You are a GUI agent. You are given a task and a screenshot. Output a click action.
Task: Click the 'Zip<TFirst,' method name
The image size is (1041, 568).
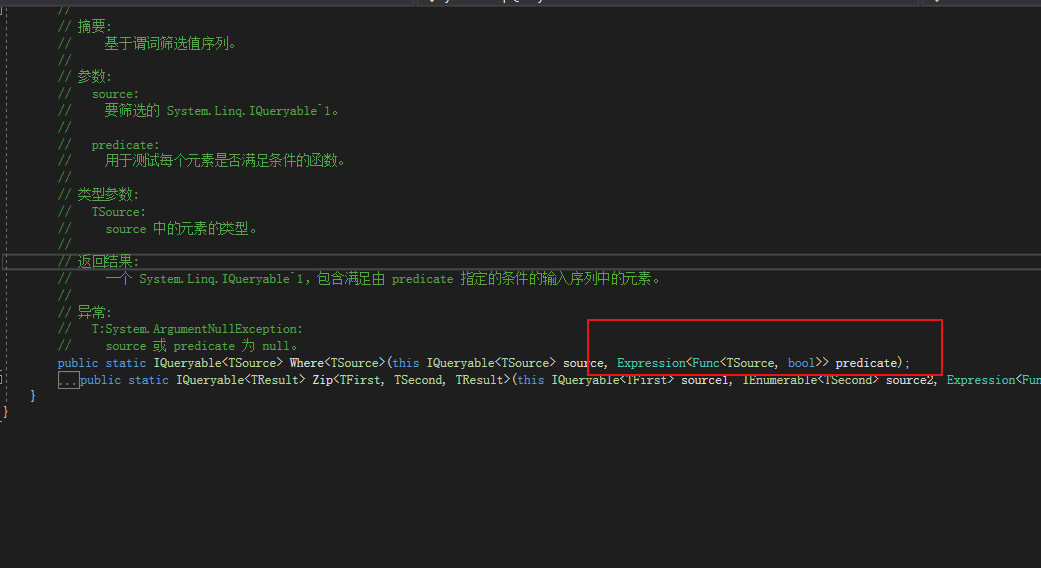pos(349,380)
